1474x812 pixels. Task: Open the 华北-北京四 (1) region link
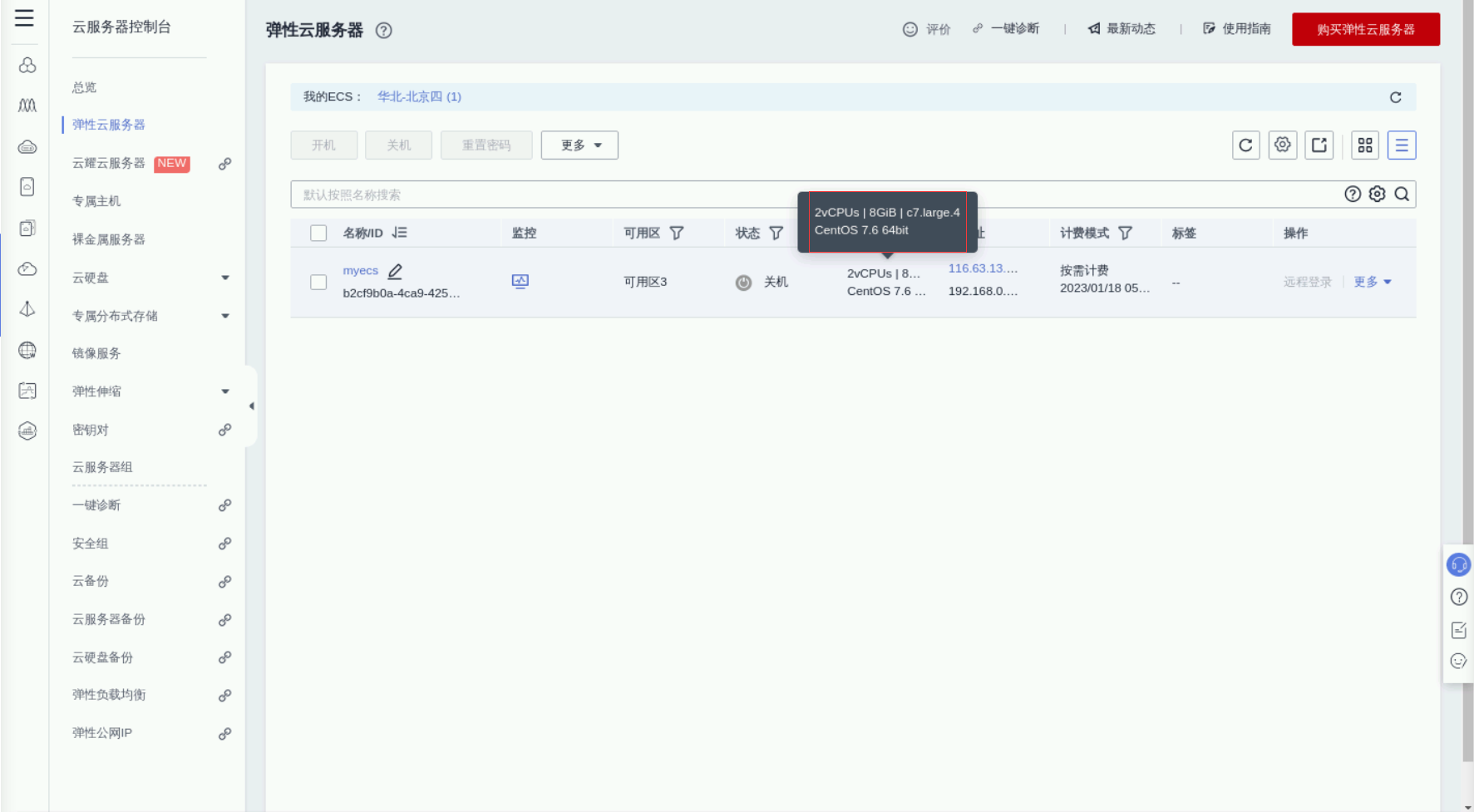(x=419, y=97)
